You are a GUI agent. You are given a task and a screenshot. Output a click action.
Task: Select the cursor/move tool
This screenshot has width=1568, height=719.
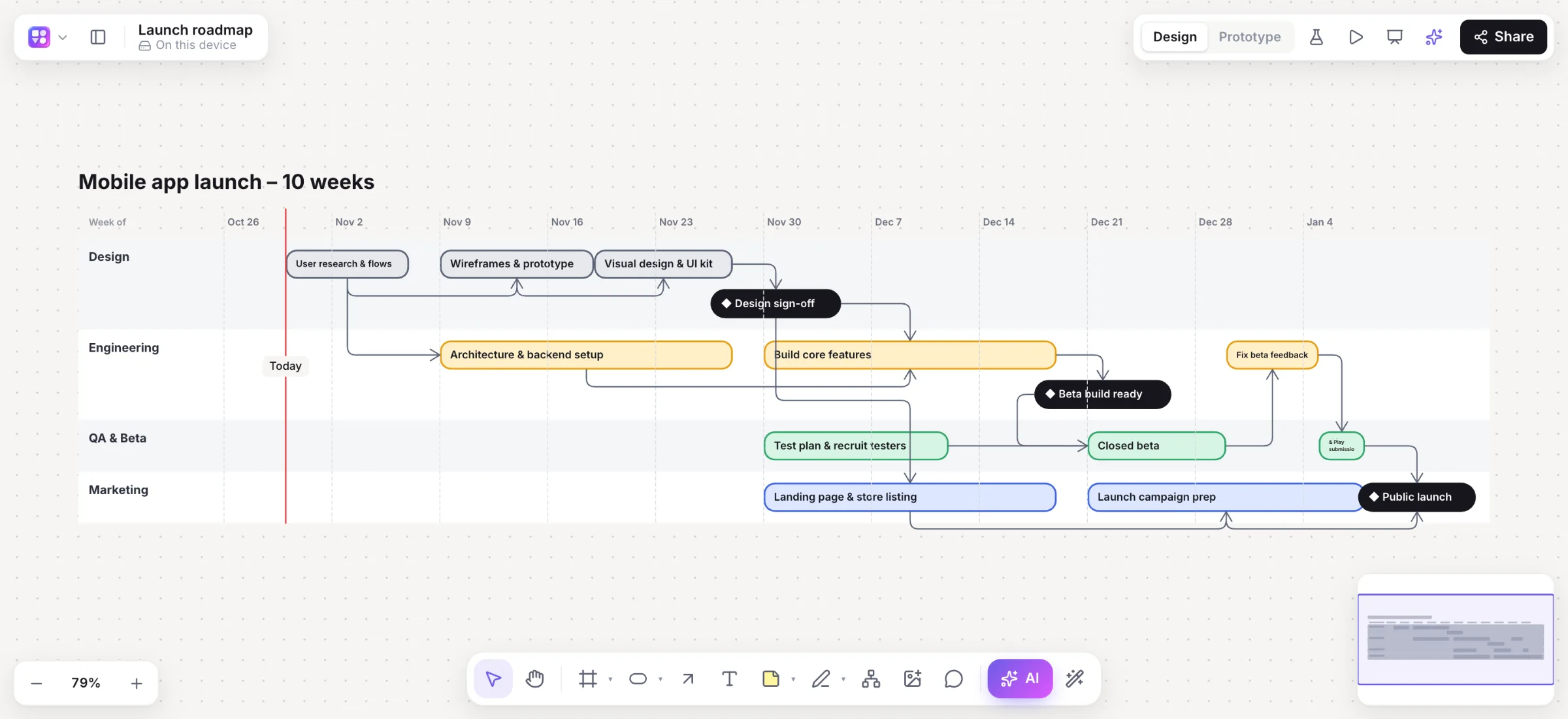(x=493, y=679)
